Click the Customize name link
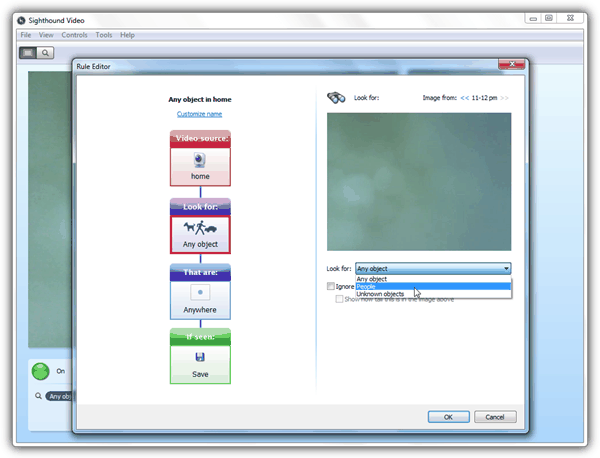Image resolution: width=600 pixels, height=458 pixels. pyautogui.click(x=199, y=114)
